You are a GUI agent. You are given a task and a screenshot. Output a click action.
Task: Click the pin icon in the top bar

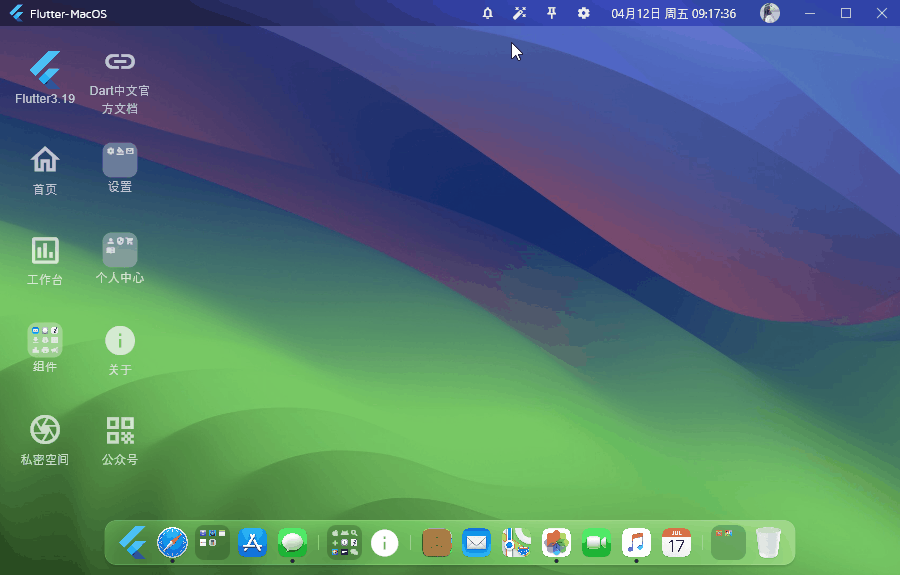click(552, 13)
